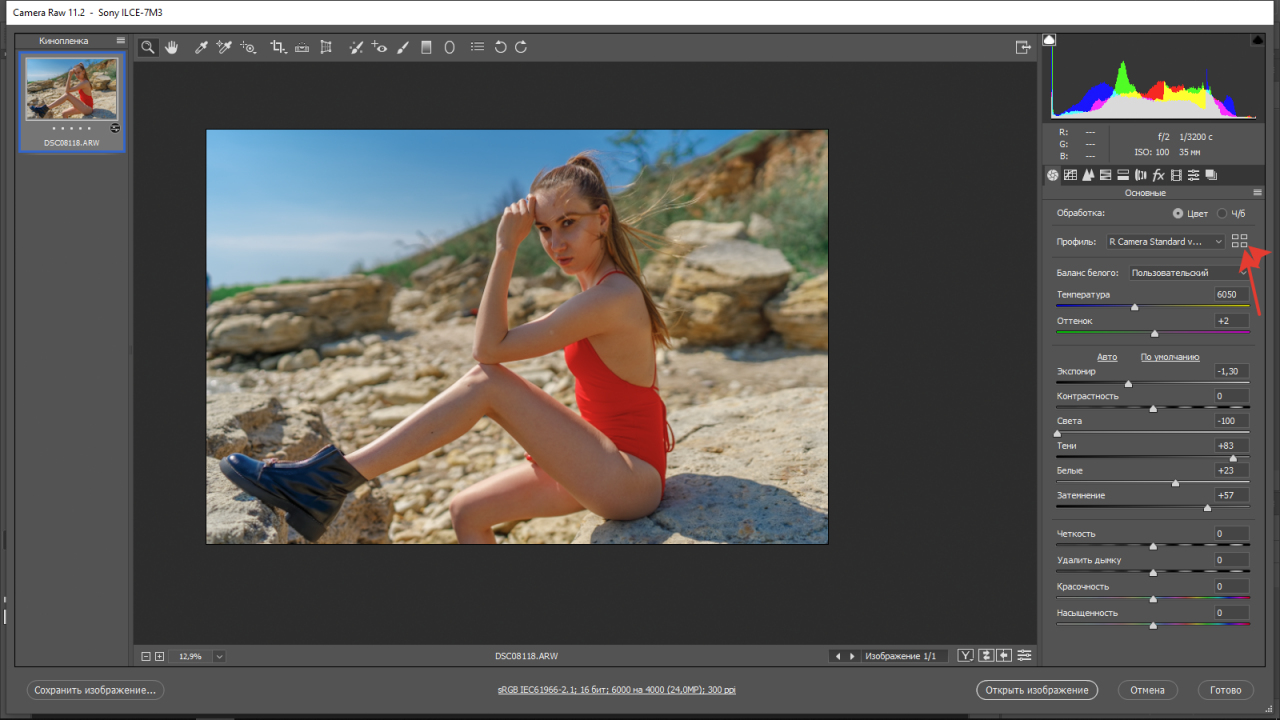Click the zoom out minus button

(146, 656)
